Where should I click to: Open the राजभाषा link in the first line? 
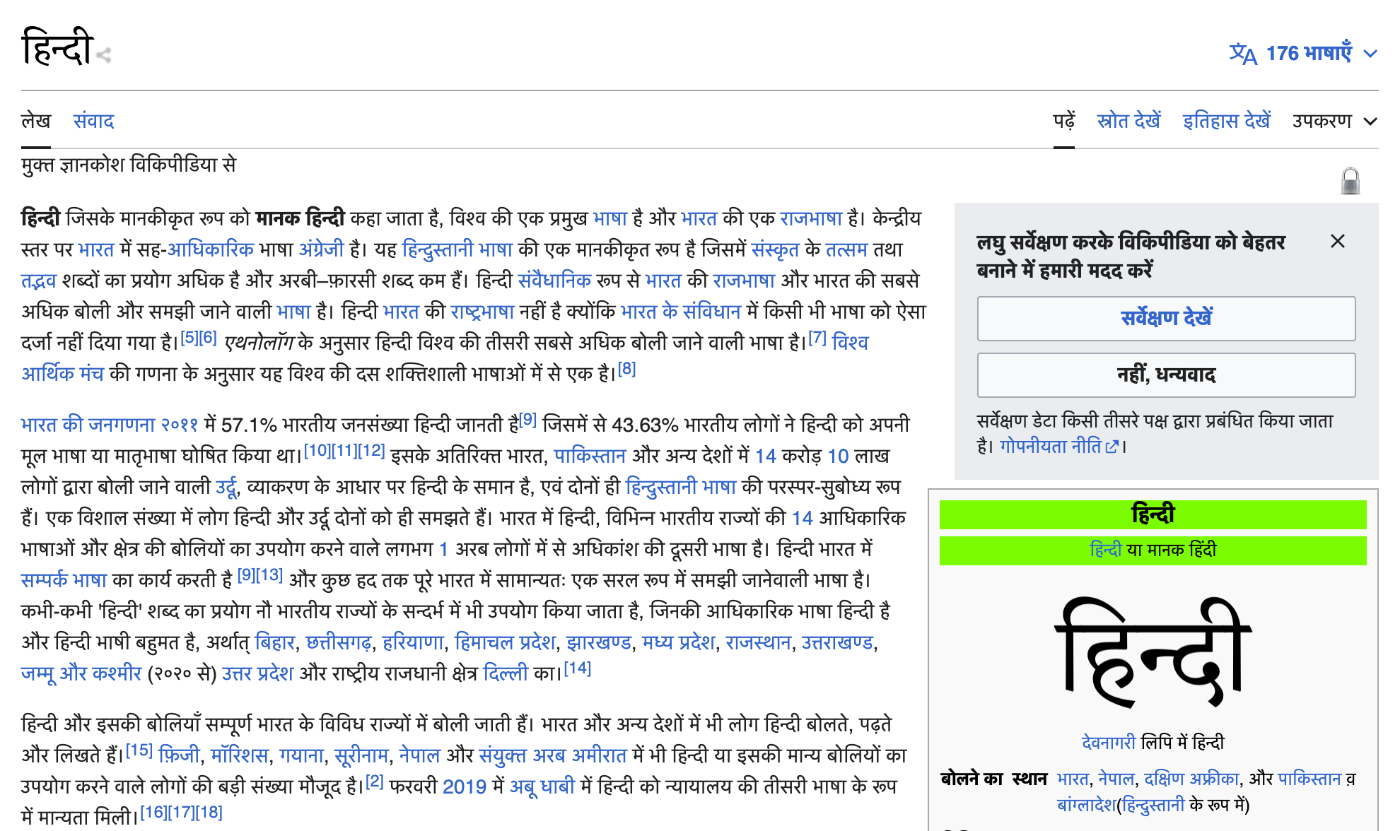point(811,218)
